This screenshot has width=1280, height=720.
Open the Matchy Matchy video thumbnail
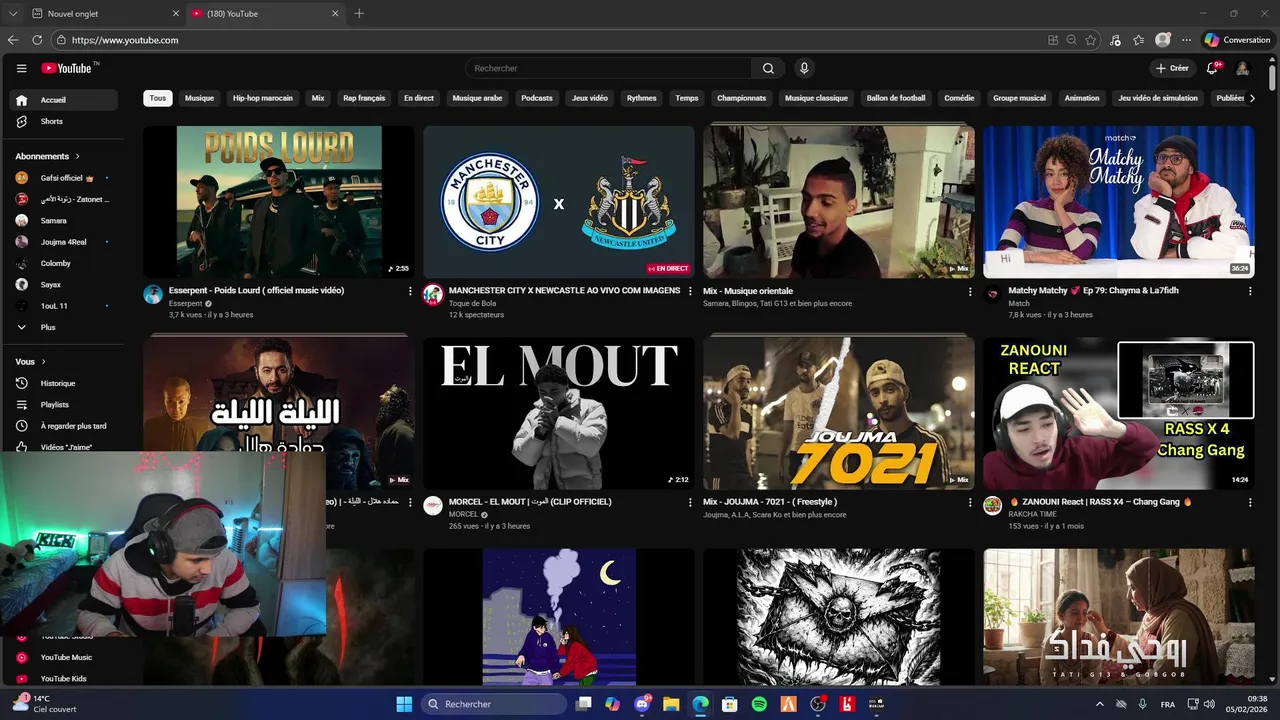tap(1118, 201)
